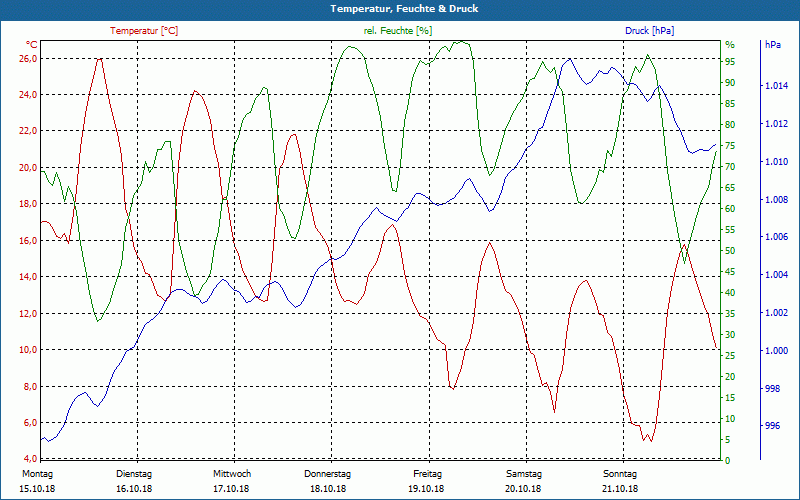Select the green 'rel. Feuchte [%]' legend label

click(x=398, y=31)
